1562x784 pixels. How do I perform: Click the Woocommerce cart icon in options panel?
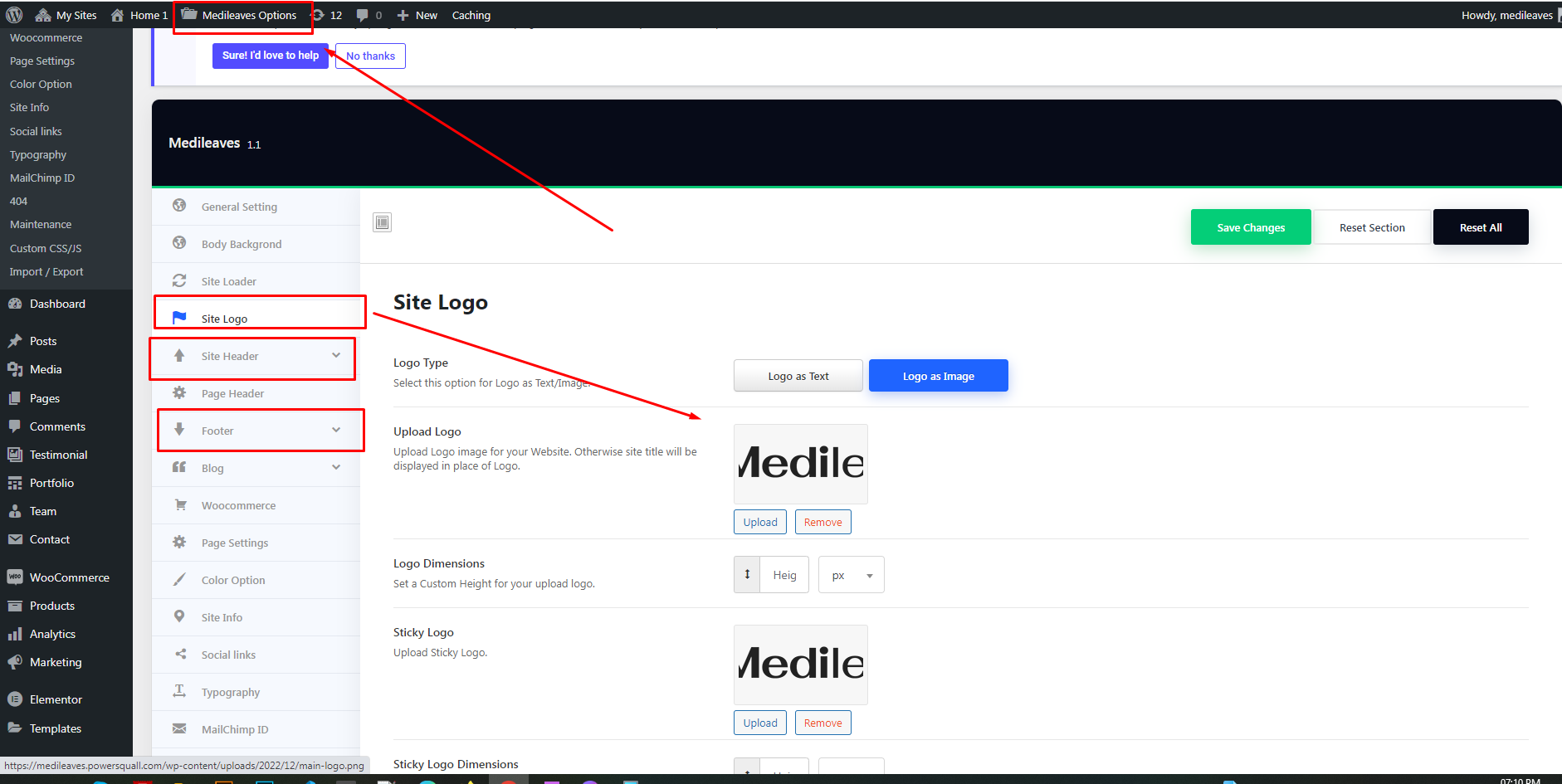[x=180, y=504]
